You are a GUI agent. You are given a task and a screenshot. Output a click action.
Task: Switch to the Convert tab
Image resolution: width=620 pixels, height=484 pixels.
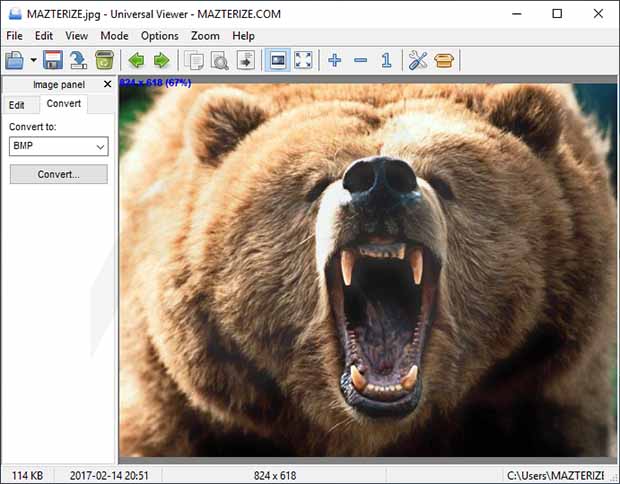(64, 104)
